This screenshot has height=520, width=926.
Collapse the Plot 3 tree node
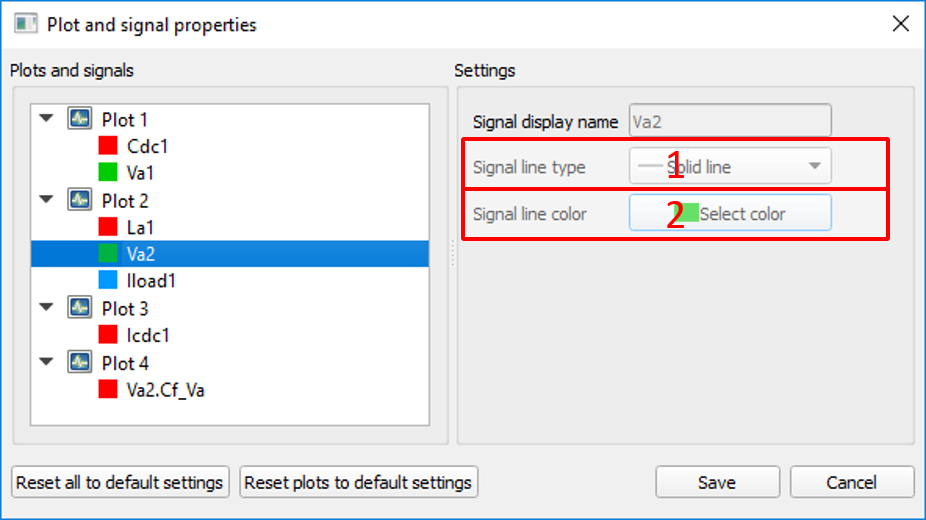tap(46, 308)
